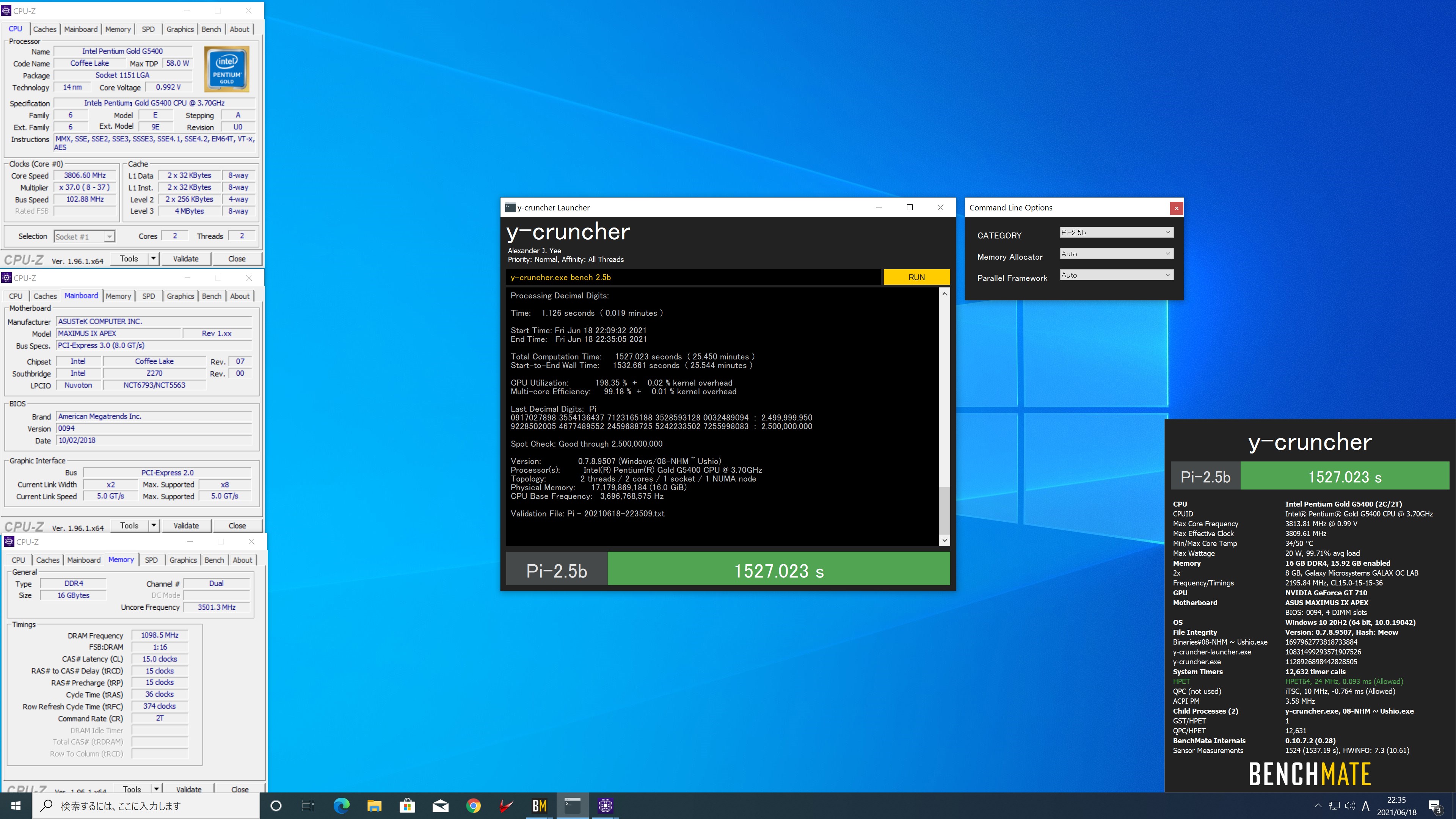Open Mail app from taskbar
This screenshot has height=819, width=1456.
point(440,805)
